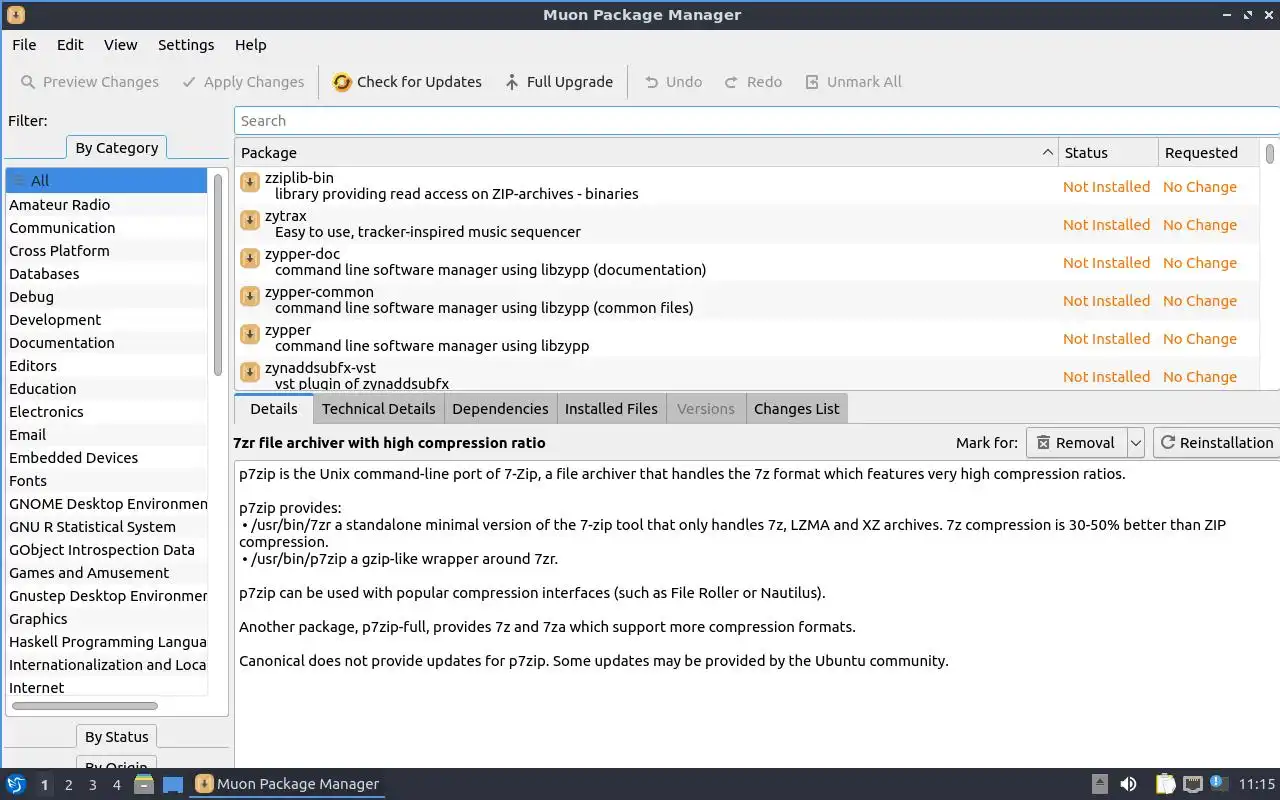
Task: Select the Fonts category
Action: click(106, 481)
